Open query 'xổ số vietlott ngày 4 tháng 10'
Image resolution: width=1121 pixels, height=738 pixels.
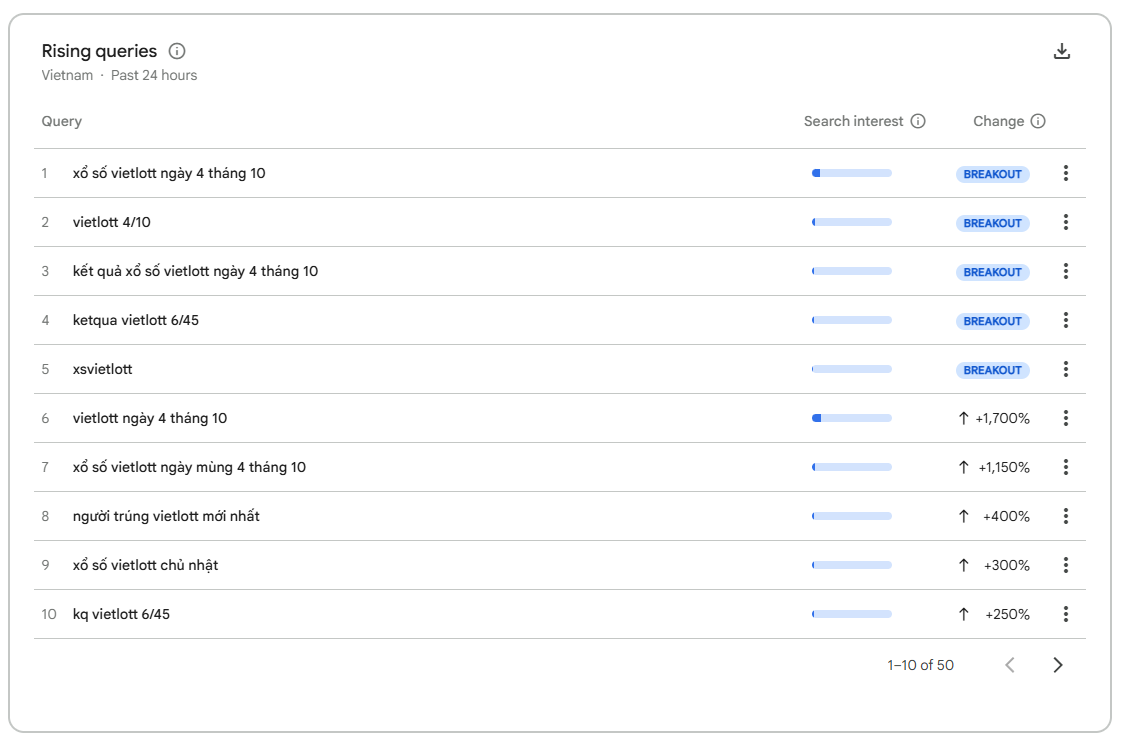click(x=169, y=173)
